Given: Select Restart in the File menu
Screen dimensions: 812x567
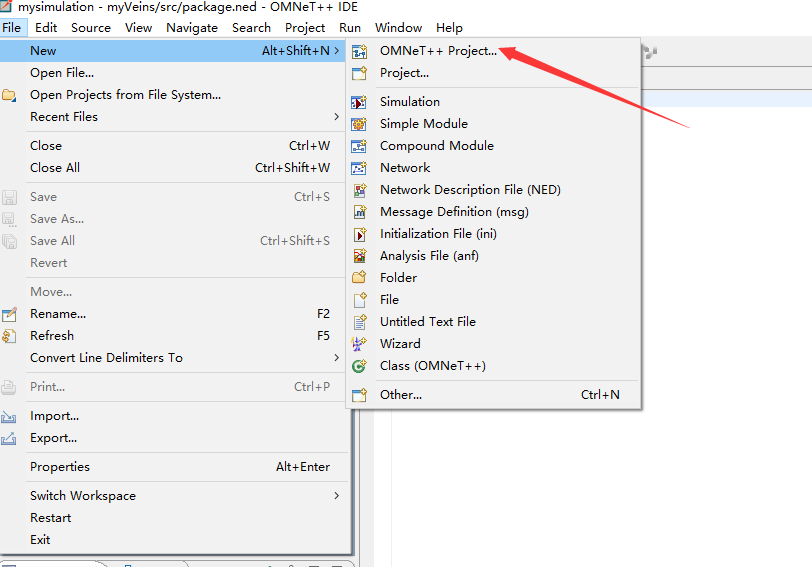Looking at the screenshot, I should pyautogui.click(x=173, y=518).
